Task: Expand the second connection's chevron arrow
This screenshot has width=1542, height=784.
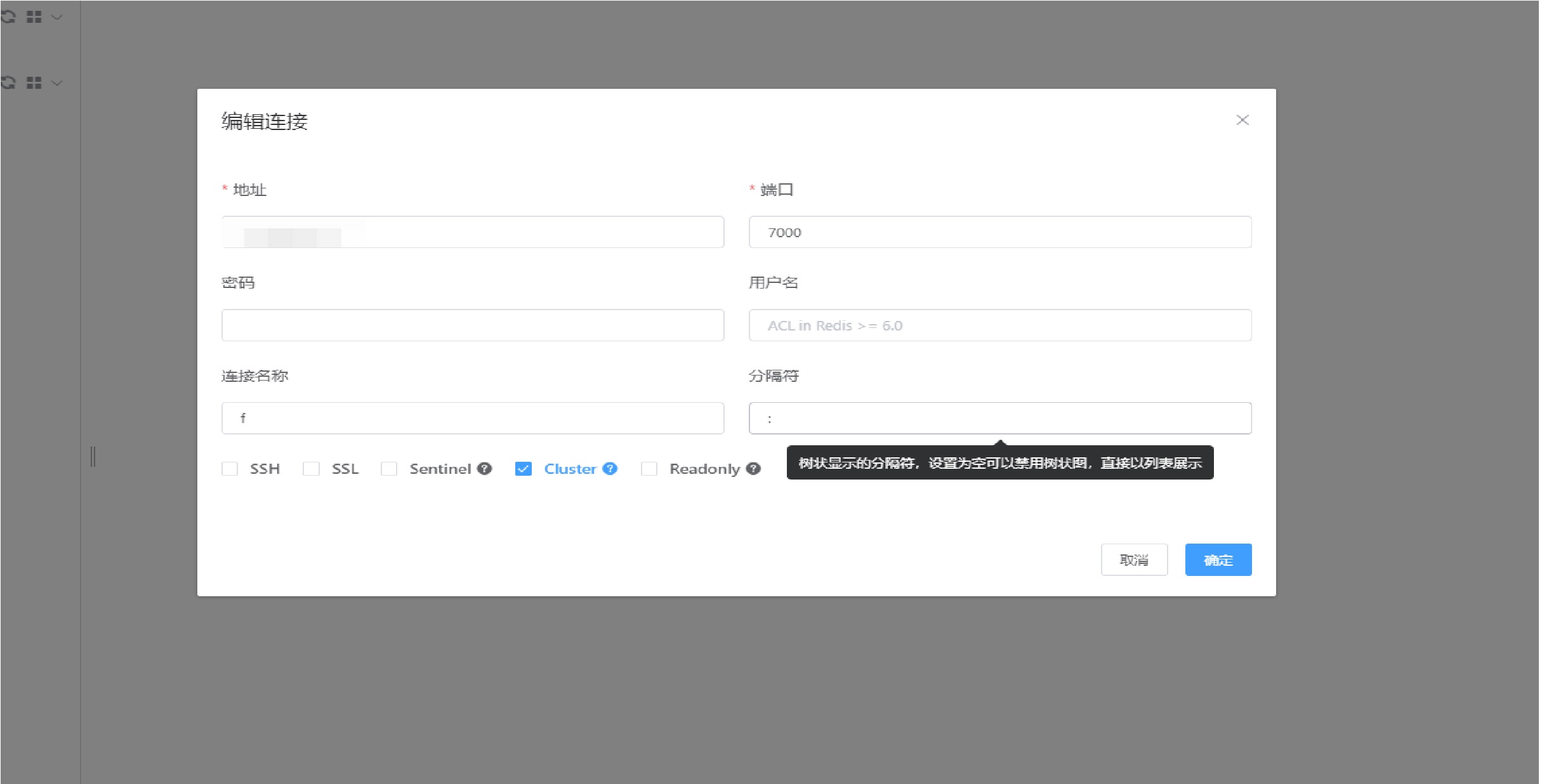Action: (57, 83)
